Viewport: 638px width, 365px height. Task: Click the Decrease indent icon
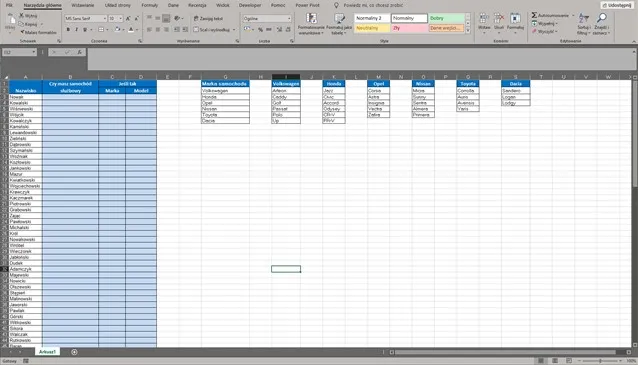[177, 30]
